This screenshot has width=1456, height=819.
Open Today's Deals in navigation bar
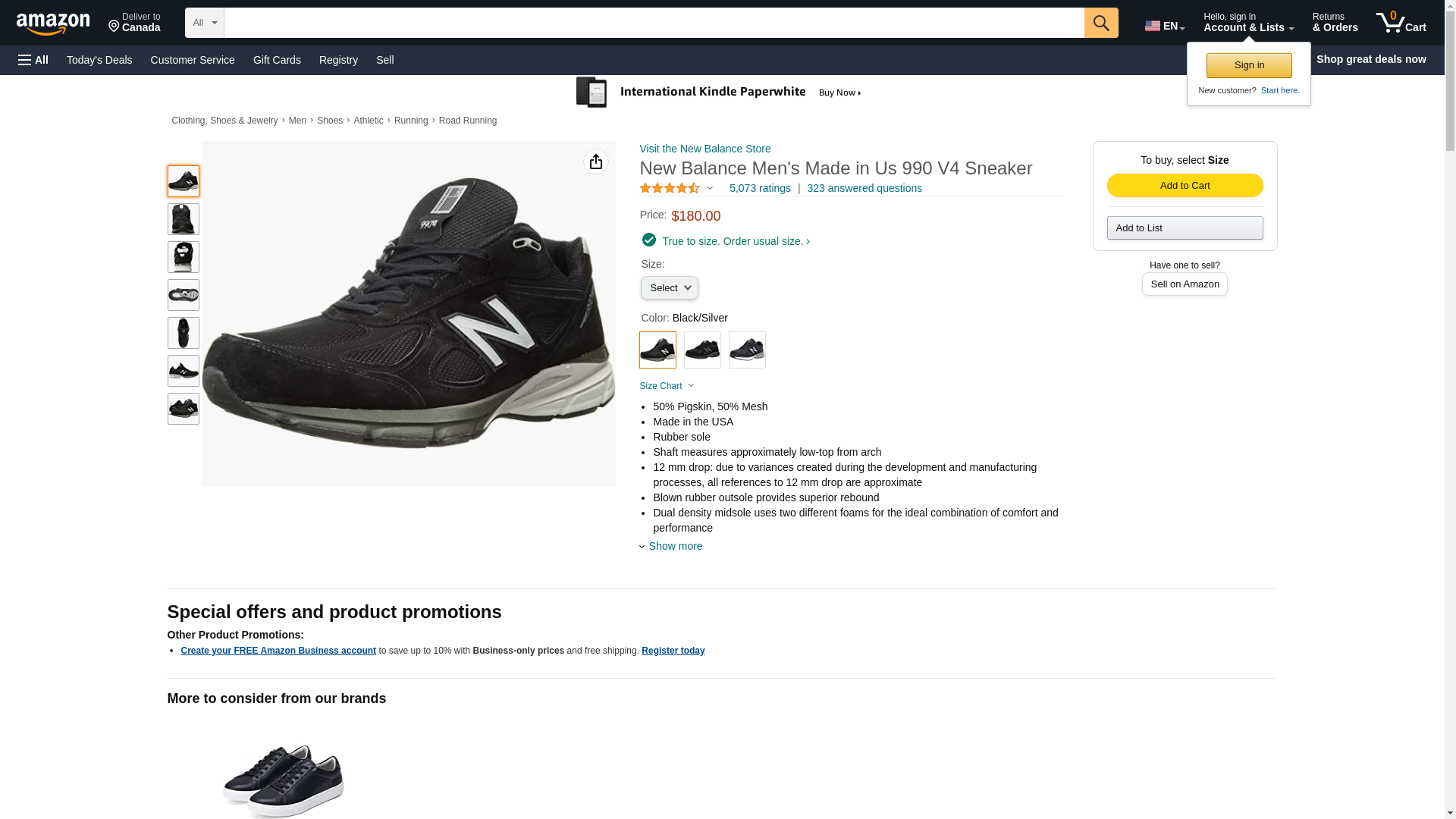point(99,60)
